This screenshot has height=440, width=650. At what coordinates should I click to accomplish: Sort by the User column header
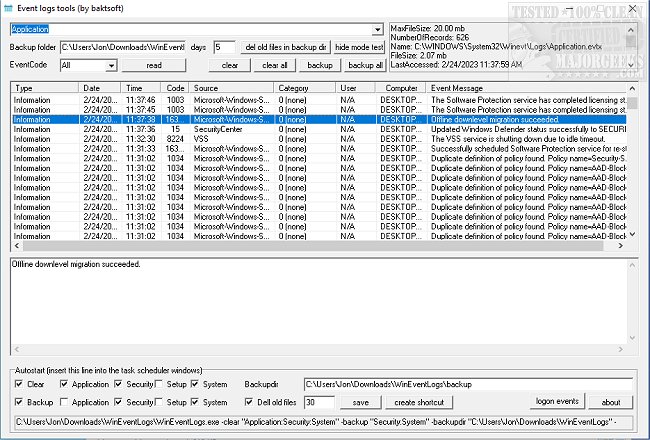point(356,88)
